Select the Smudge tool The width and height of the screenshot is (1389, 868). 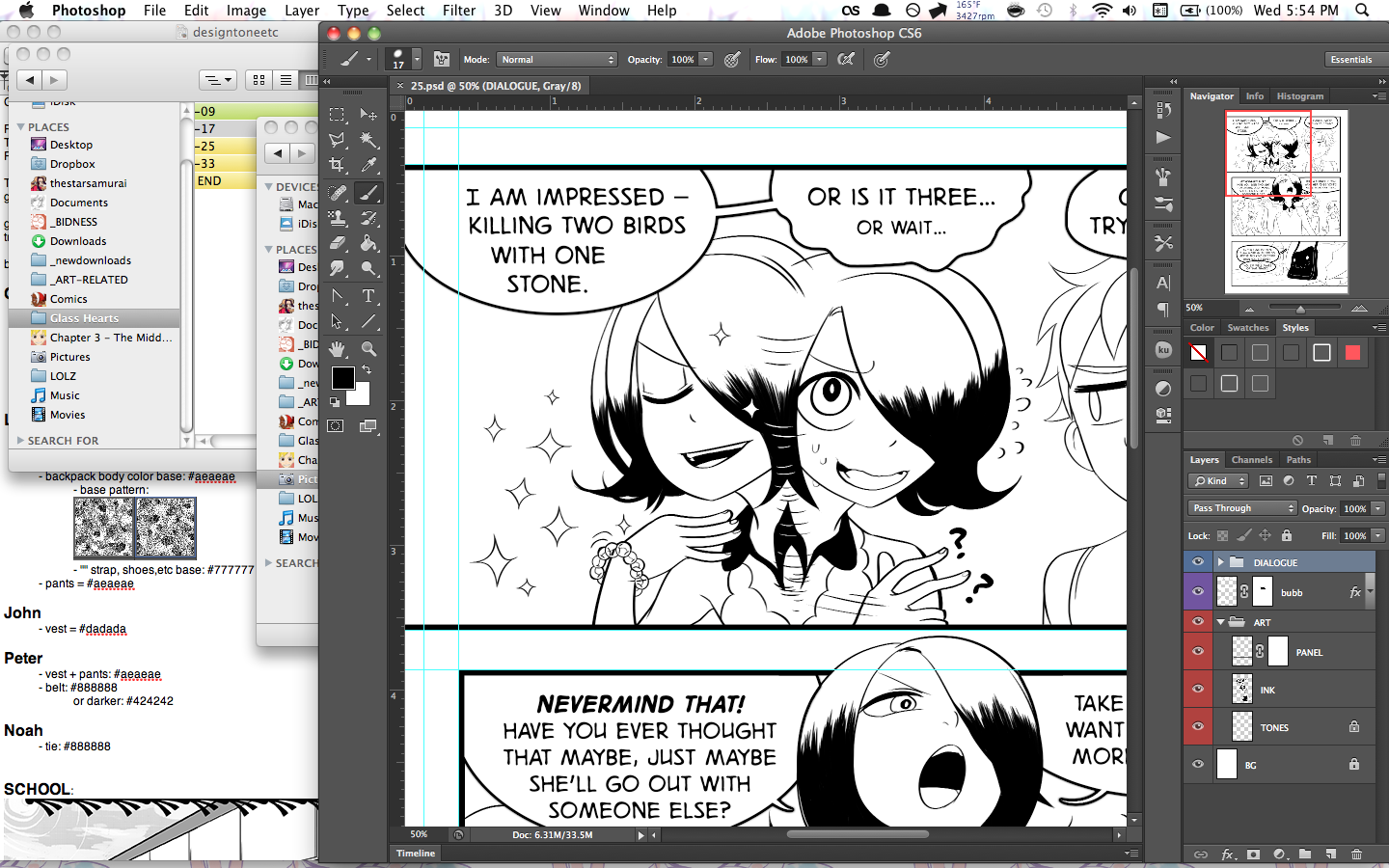point(337,269)
